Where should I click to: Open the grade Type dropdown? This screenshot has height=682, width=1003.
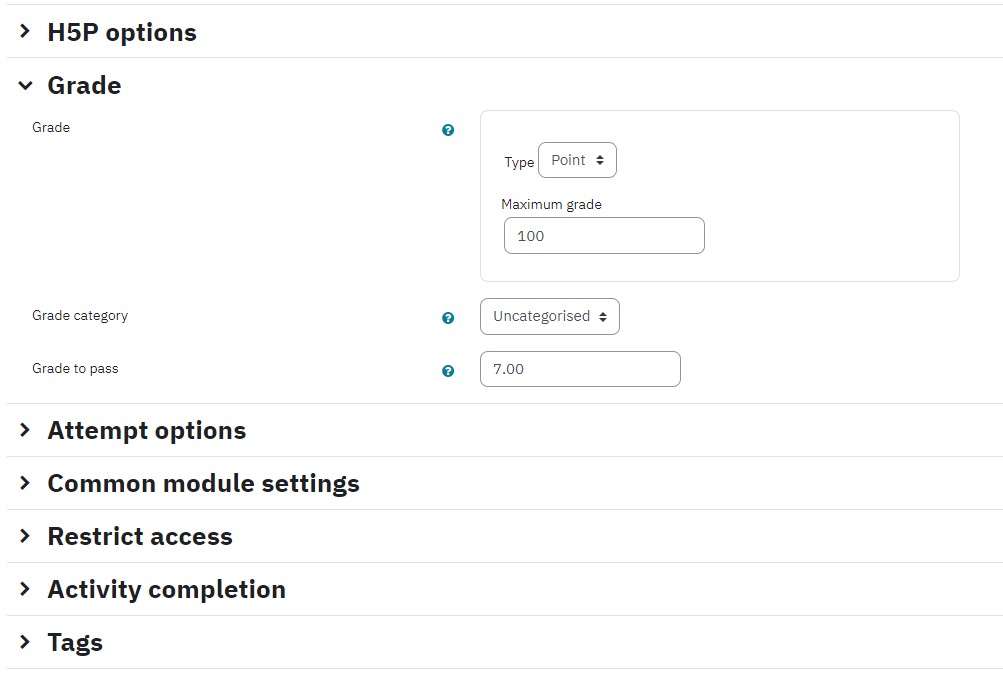point(577,160)
